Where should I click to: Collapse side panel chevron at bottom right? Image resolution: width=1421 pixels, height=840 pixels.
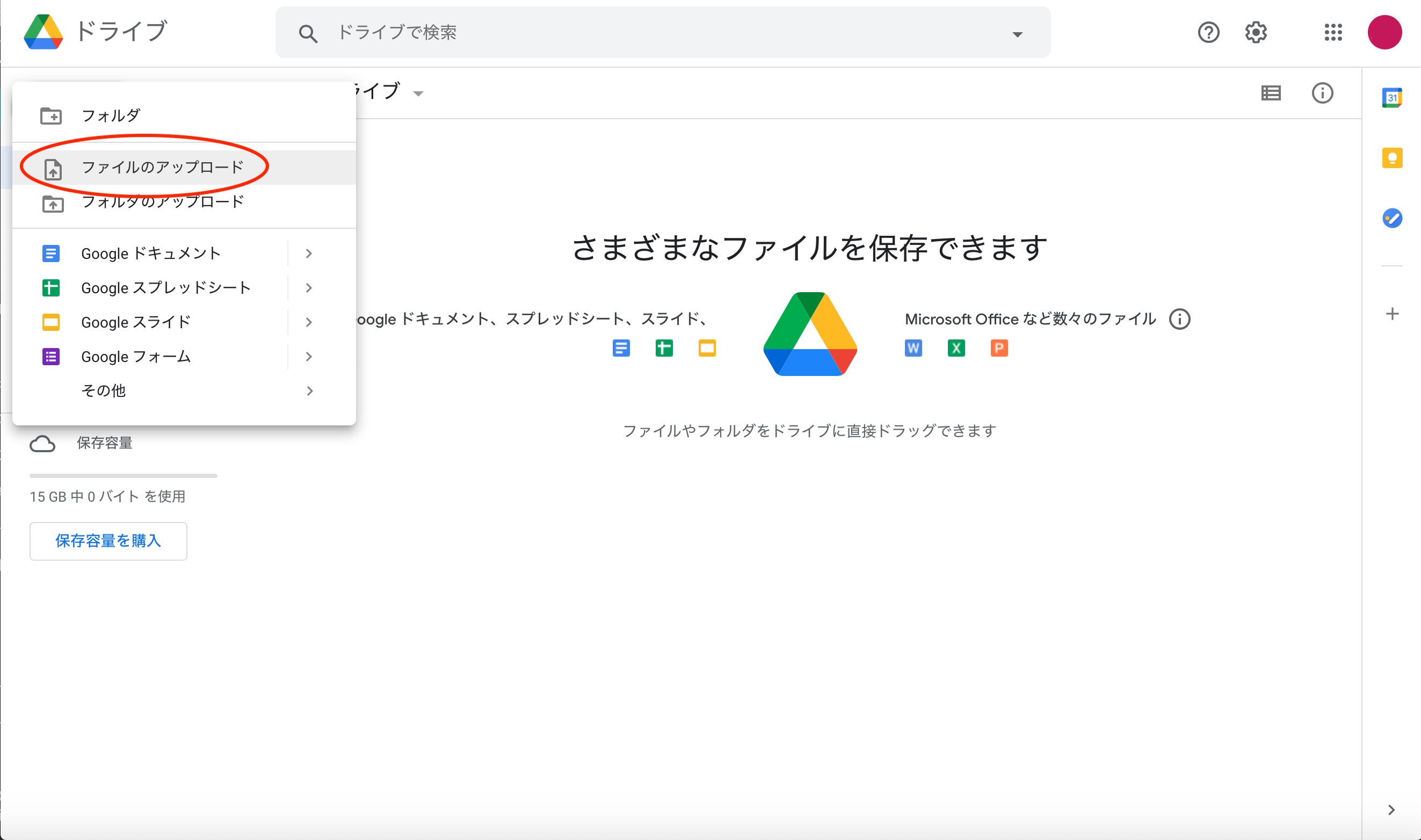1391,810
